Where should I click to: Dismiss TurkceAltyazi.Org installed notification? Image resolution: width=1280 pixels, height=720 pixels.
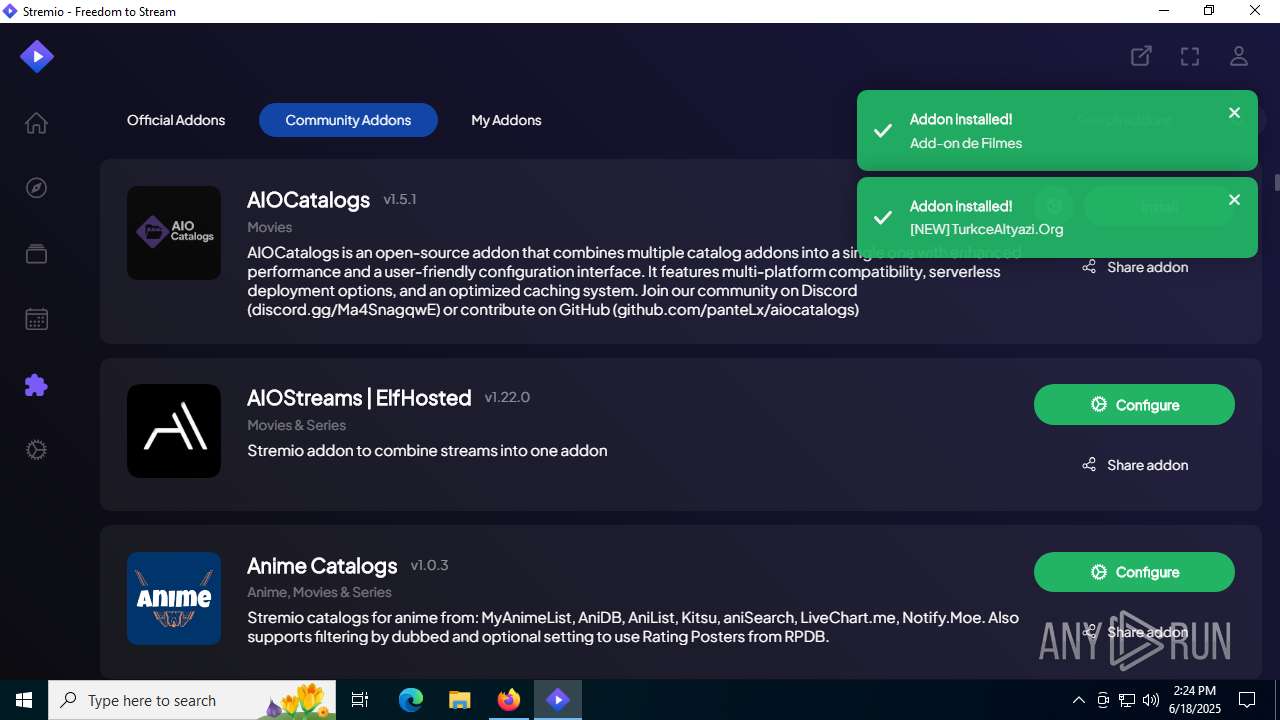coord(1234,200)
